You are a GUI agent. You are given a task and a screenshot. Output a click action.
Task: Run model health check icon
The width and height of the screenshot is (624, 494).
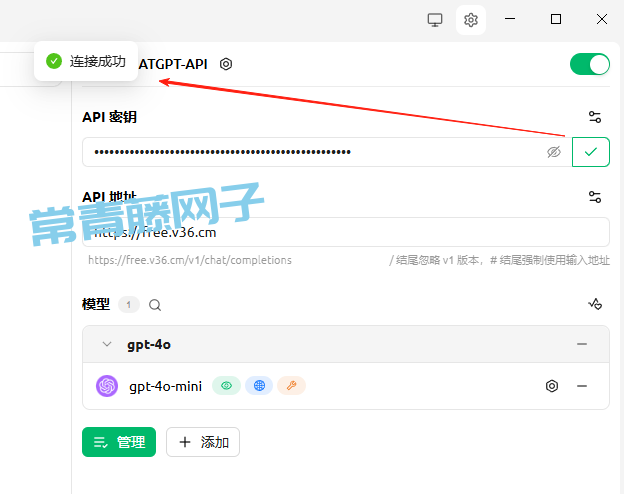(x=595, y=304)
